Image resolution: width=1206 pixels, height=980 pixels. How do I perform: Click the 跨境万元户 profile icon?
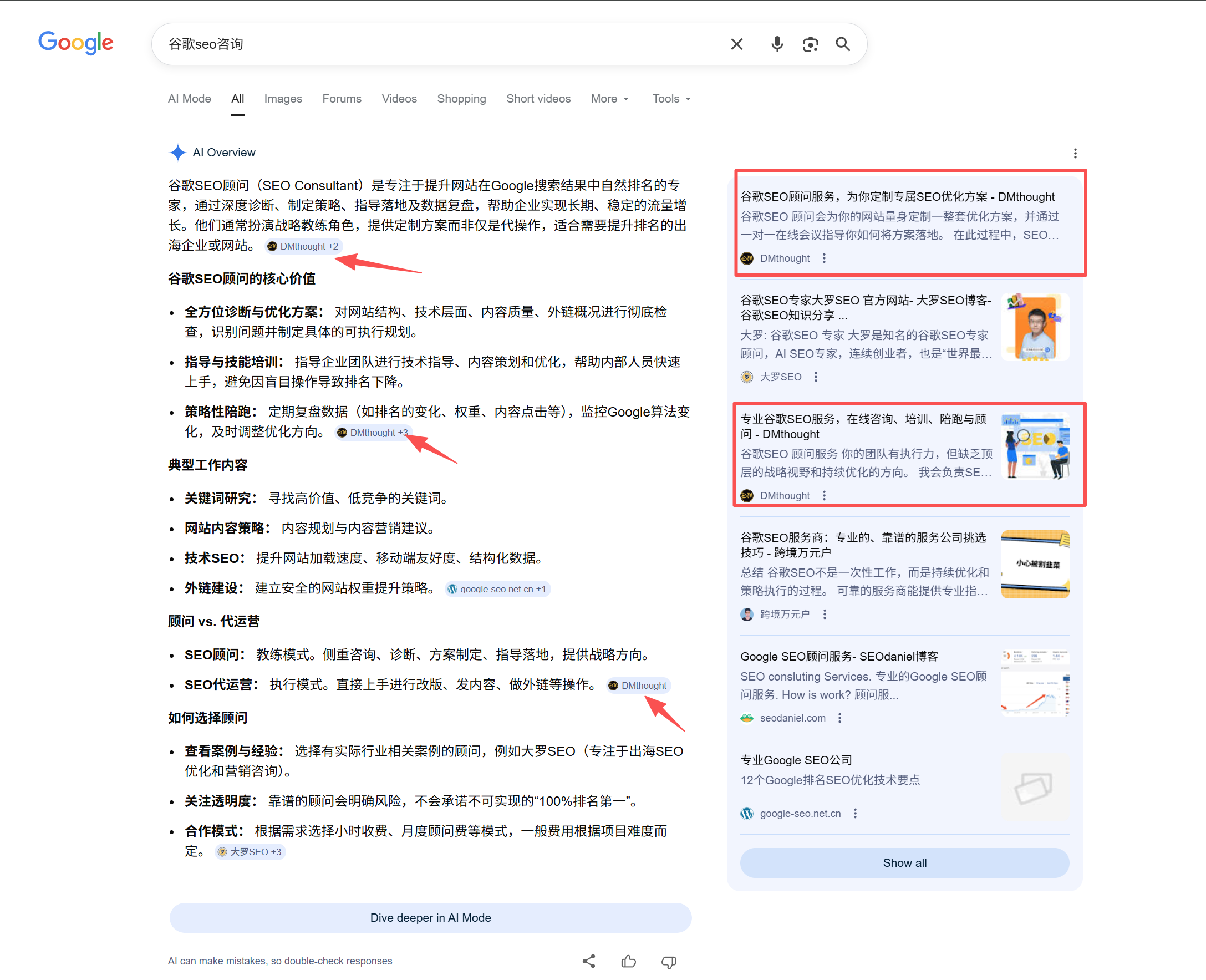click(x=746, y=614)
